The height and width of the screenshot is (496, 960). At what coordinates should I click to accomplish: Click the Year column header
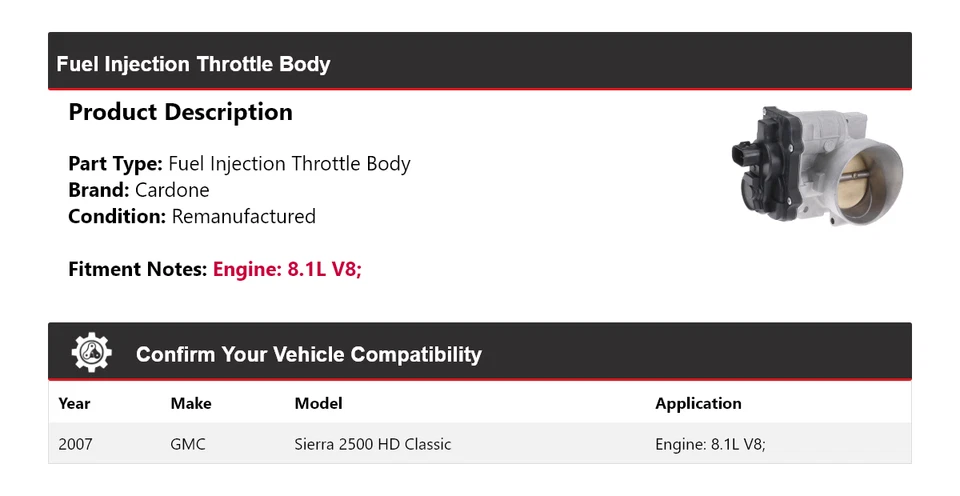[x=74, y=404]
